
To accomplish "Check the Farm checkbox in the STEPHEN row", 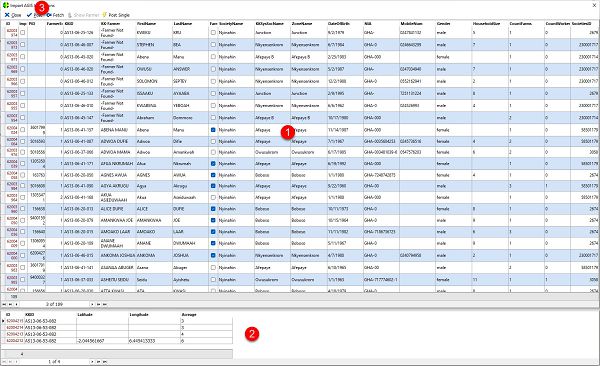I will [213, 45].
